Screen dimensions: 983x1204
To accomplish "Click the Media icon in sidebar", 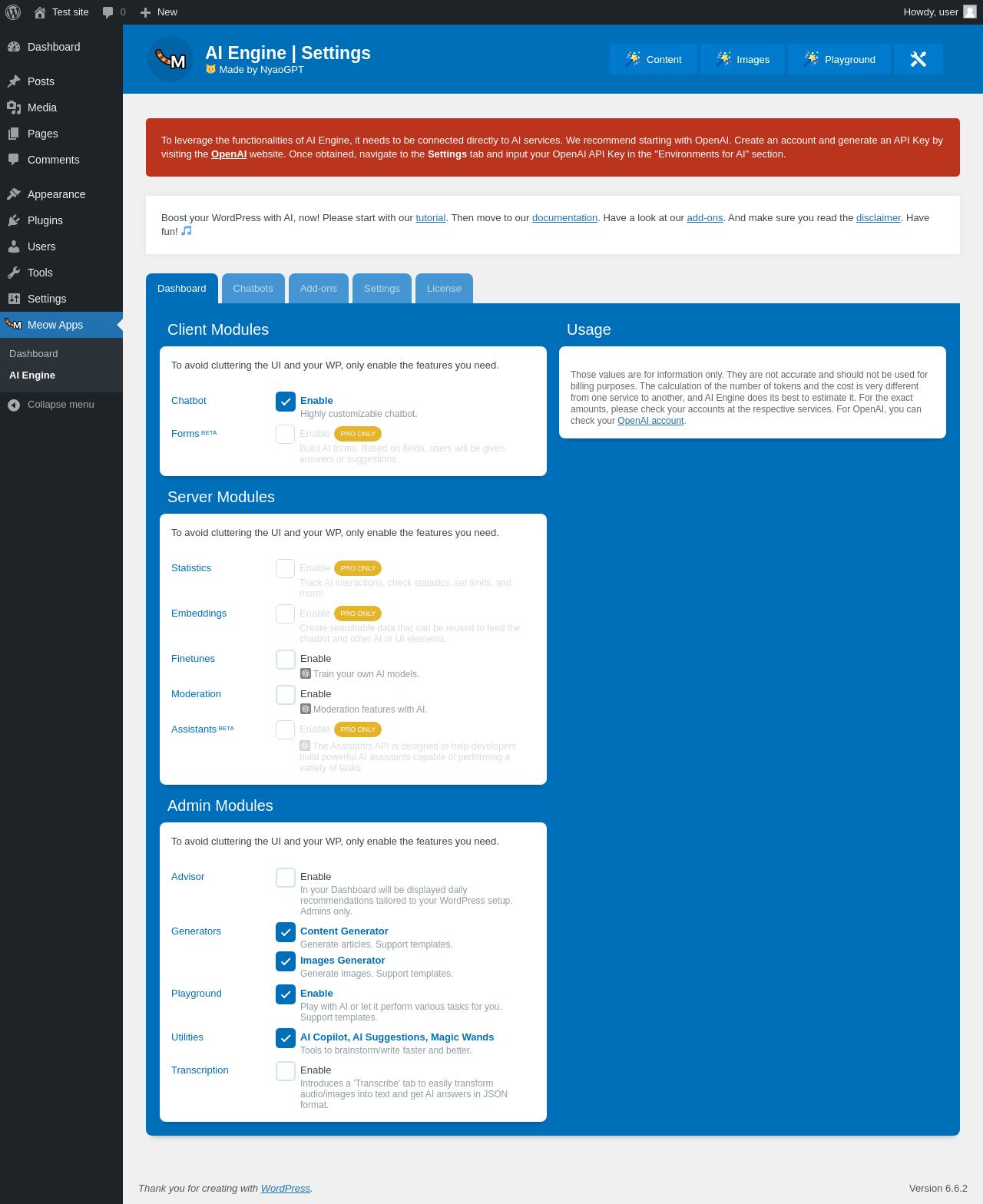I will click(14, 107).
